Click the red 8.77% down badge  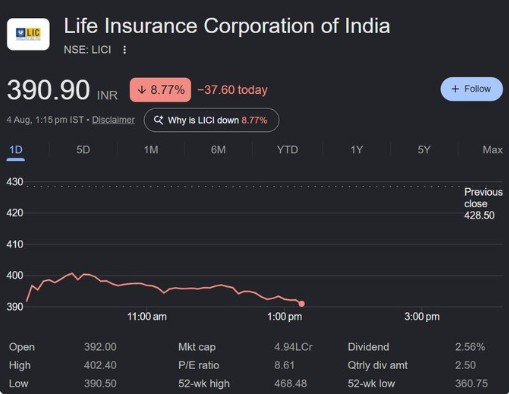click(x=160, y=90)
